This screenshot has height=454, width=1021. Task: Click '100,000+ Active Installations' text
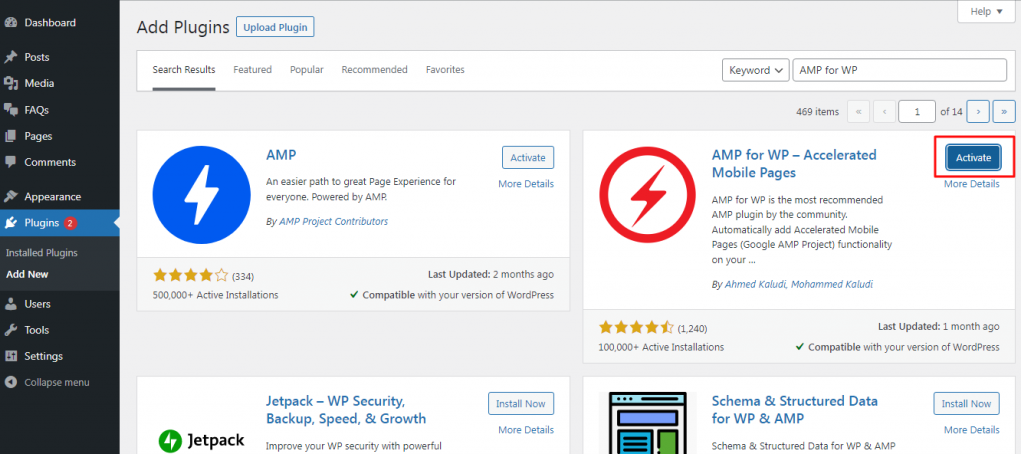coord(661,347)
